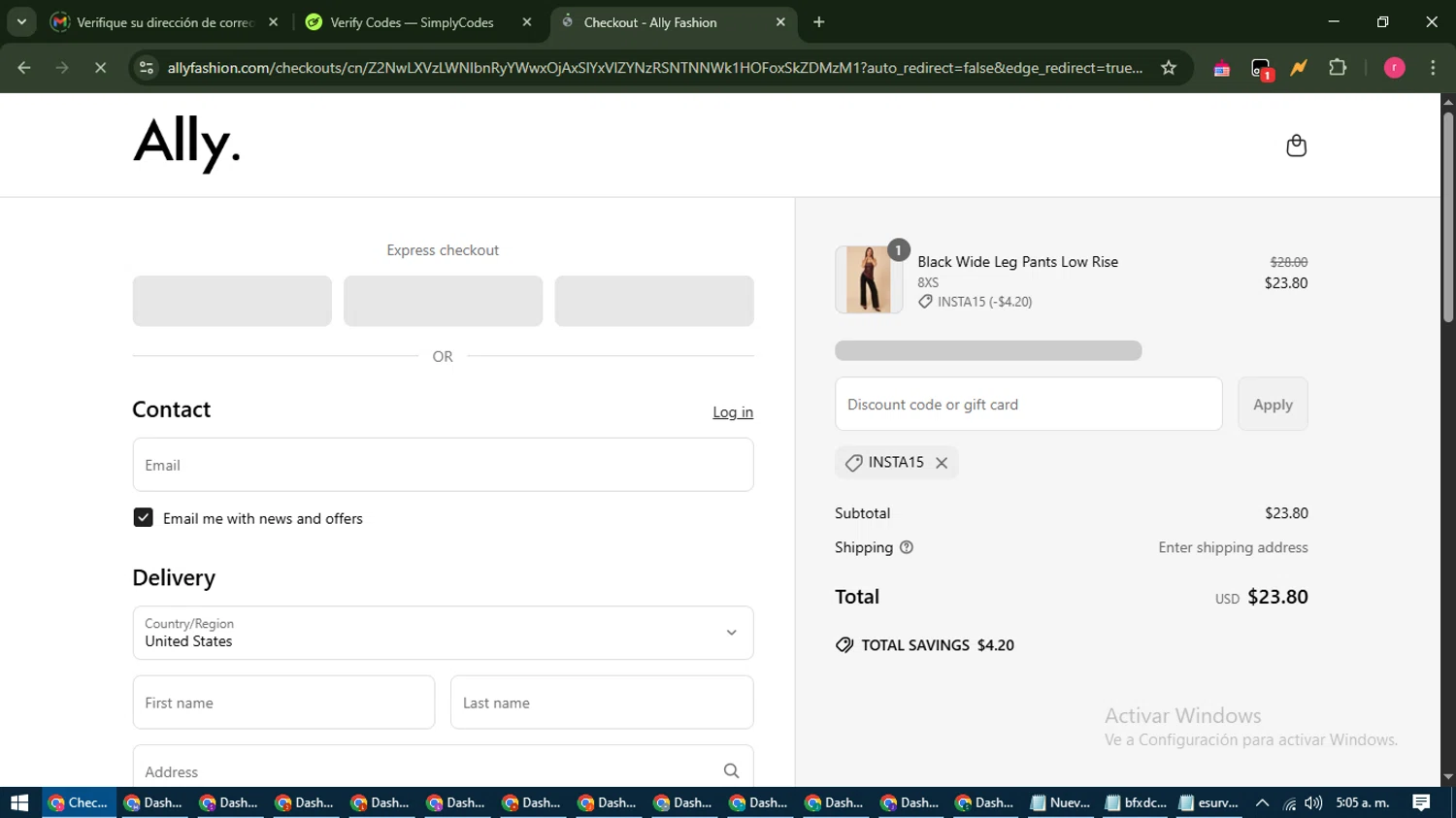This screenshot has width=1456, height=818.
Task: Click the extension icon with red badge
Action: [1261, 69]
